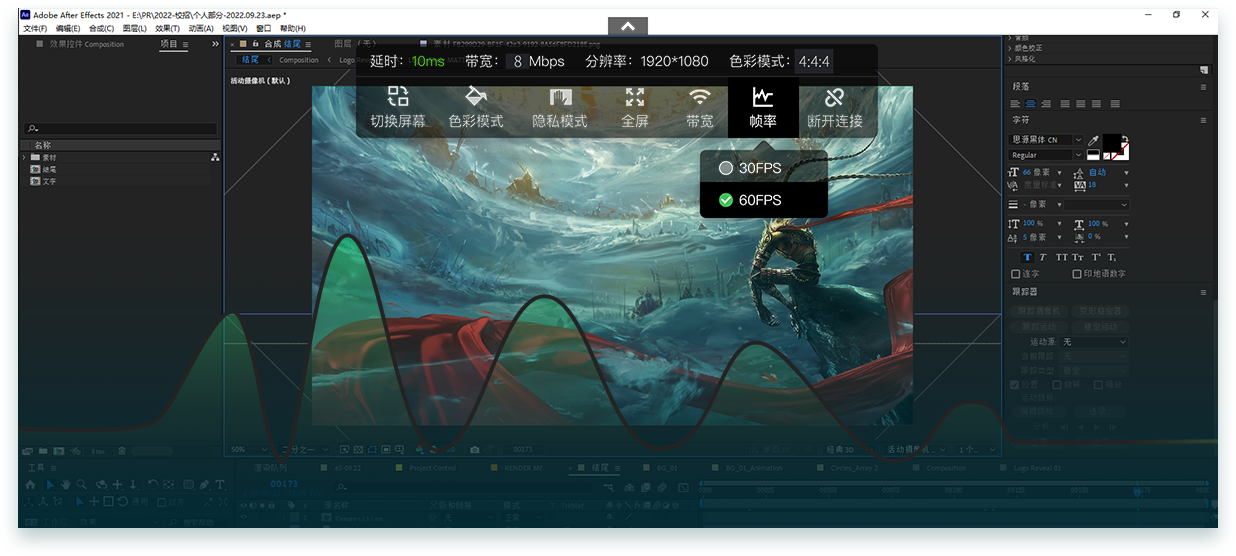The image size is (1236, 556).
Task: Expand the 素材 folder in project panel
Action: click(x=24, y=157)
